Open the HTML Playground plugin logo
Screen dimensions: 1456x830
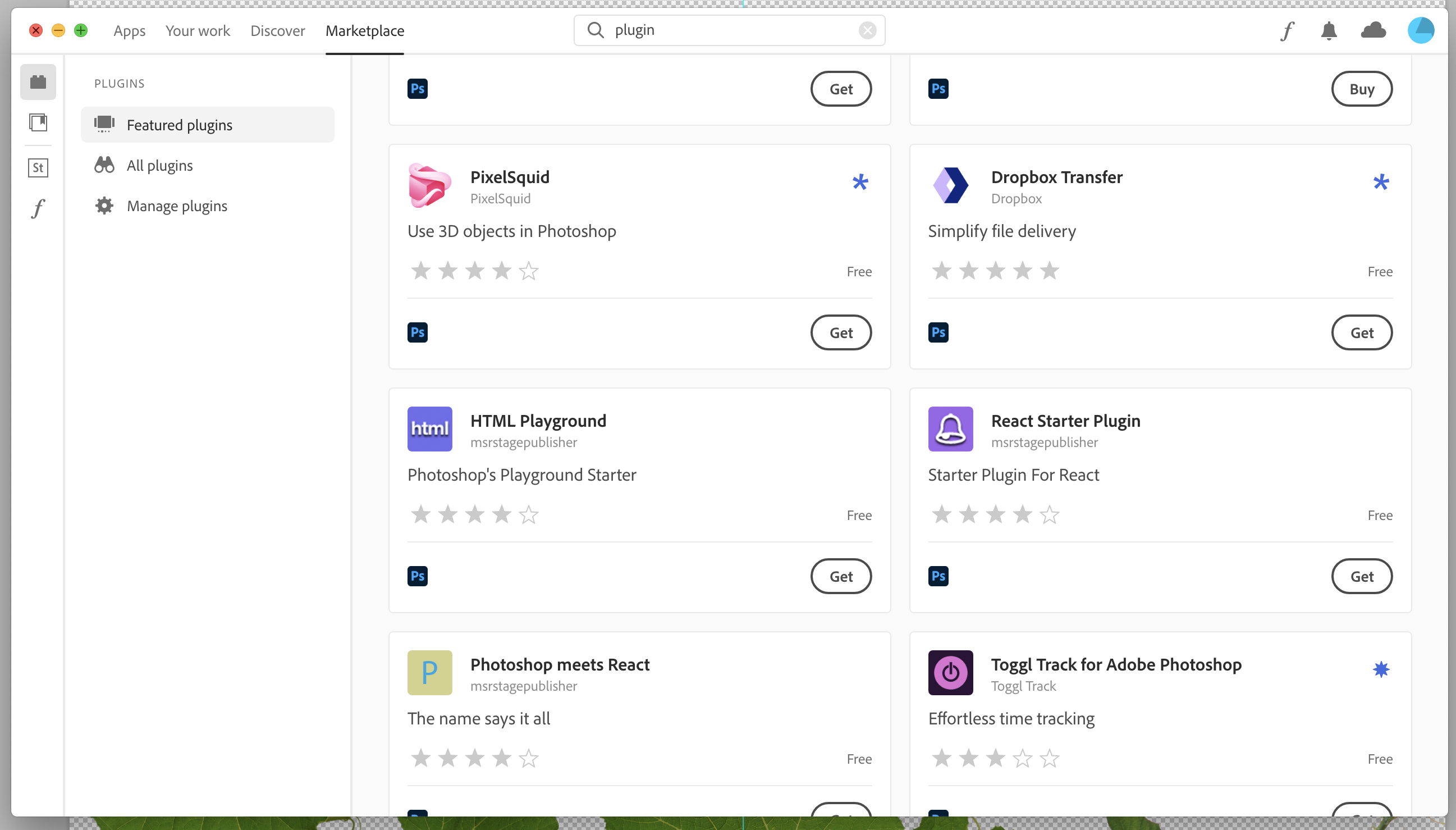429,428
